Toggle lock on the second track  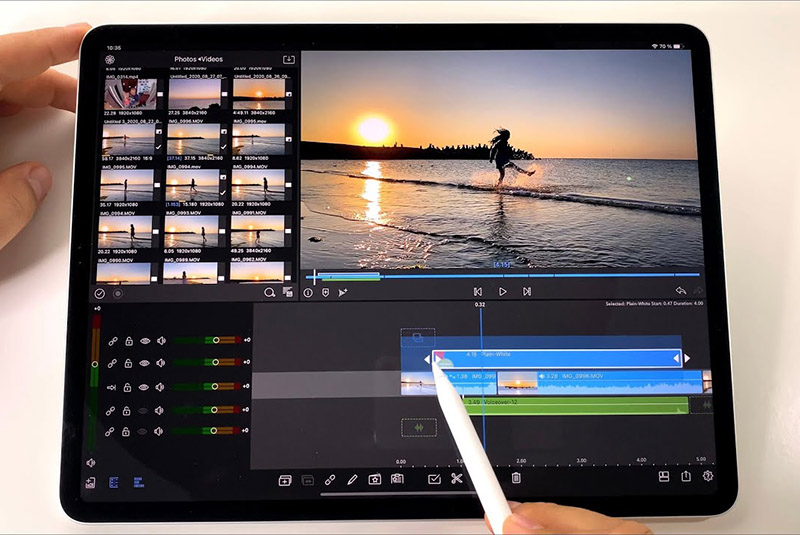(x=128, y=364)
